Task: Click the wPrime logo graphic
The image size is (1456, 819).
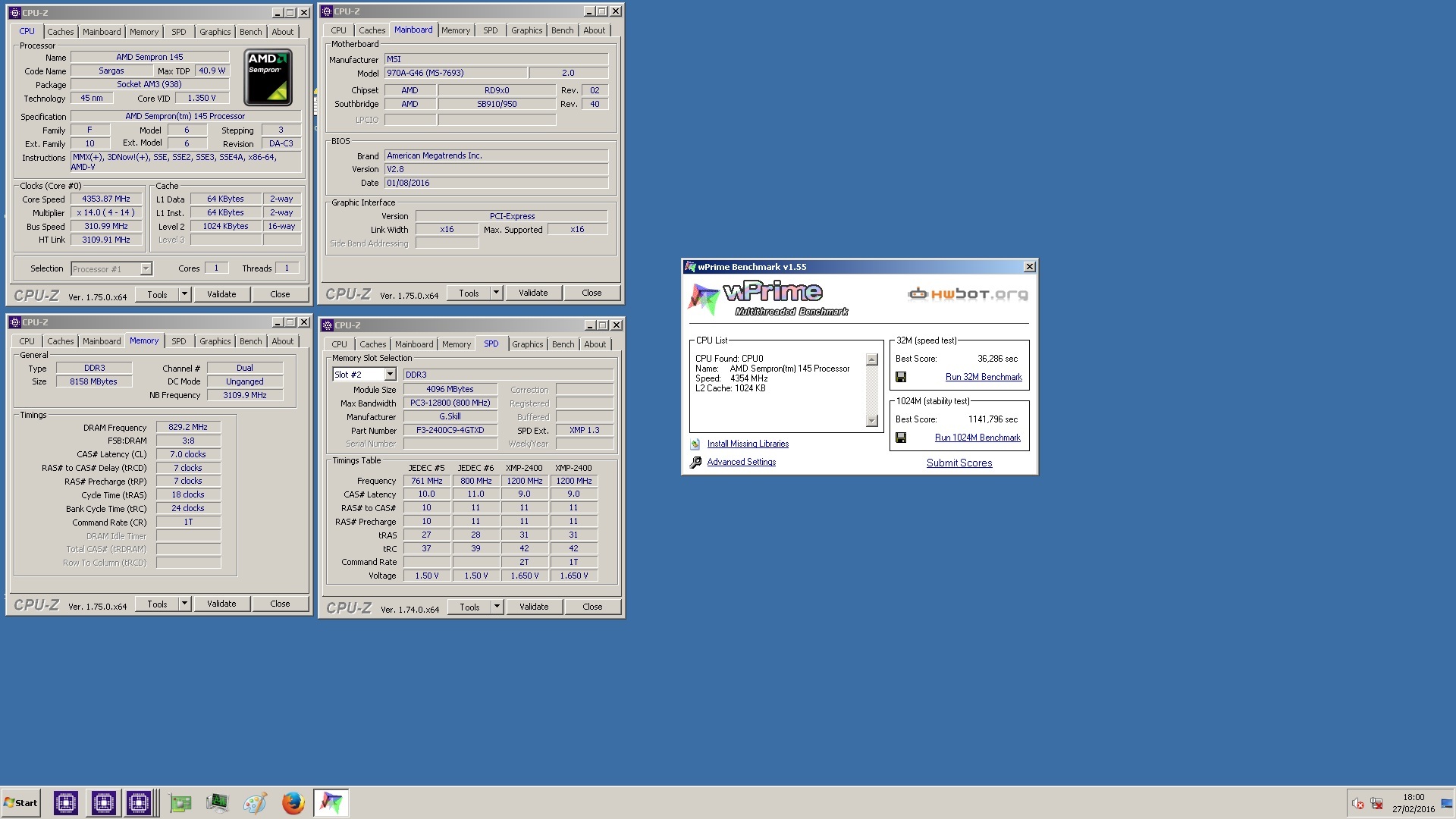Action: 767,298
